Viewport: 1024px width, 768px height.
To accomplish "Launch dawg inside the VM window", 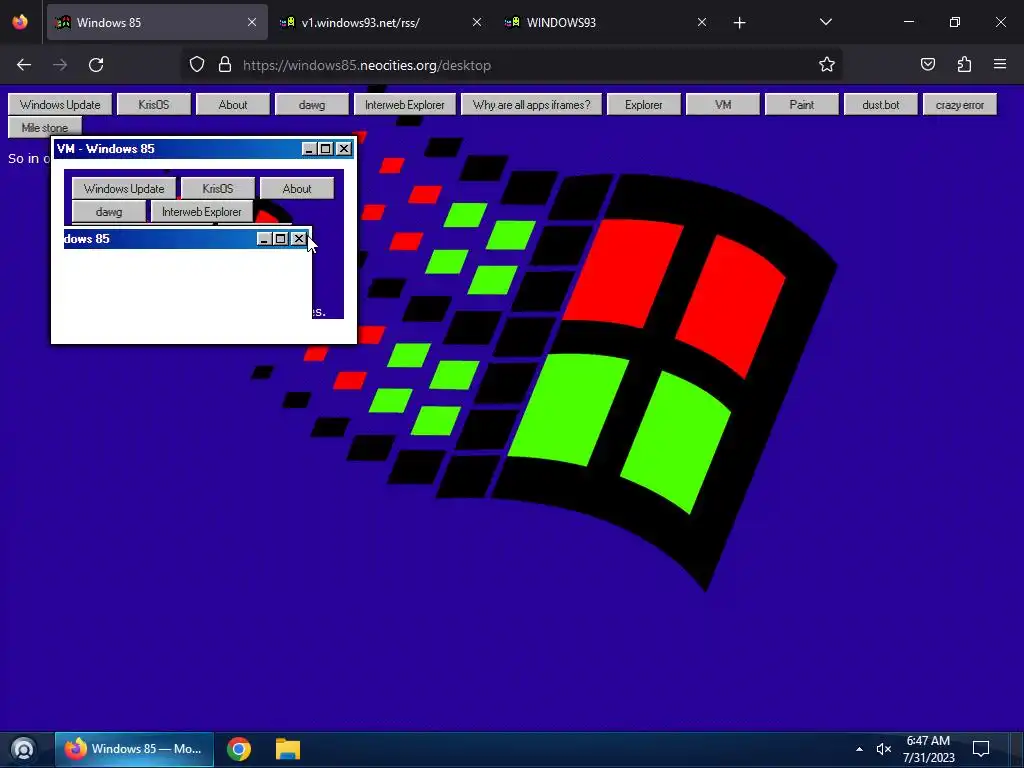I will click(108, 212).
